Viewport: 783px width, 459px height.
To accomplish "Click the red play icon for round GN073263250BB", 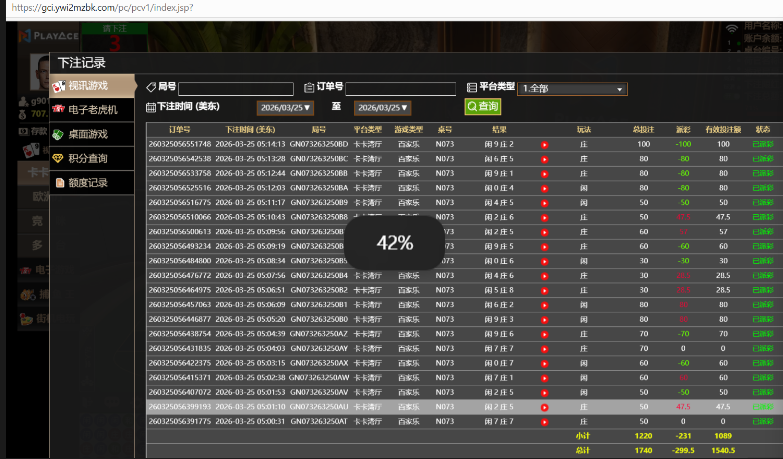I will 545,173.
